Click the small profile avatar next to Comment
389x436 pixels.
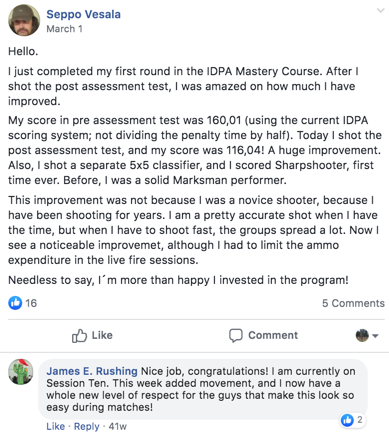point(362,335)
